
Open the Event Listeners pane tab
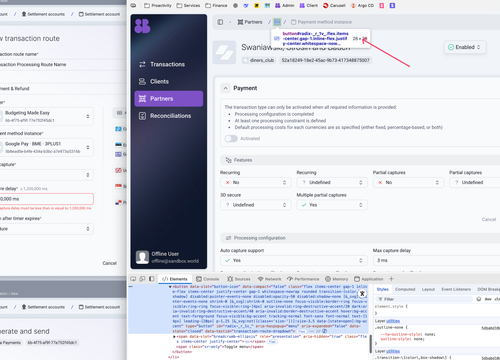tap(456, 289)
